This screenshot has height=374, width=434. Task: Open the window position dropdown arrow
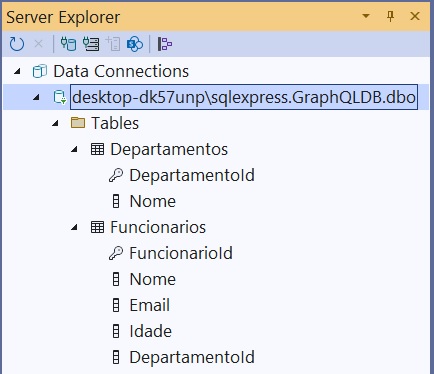coord(366,16)
